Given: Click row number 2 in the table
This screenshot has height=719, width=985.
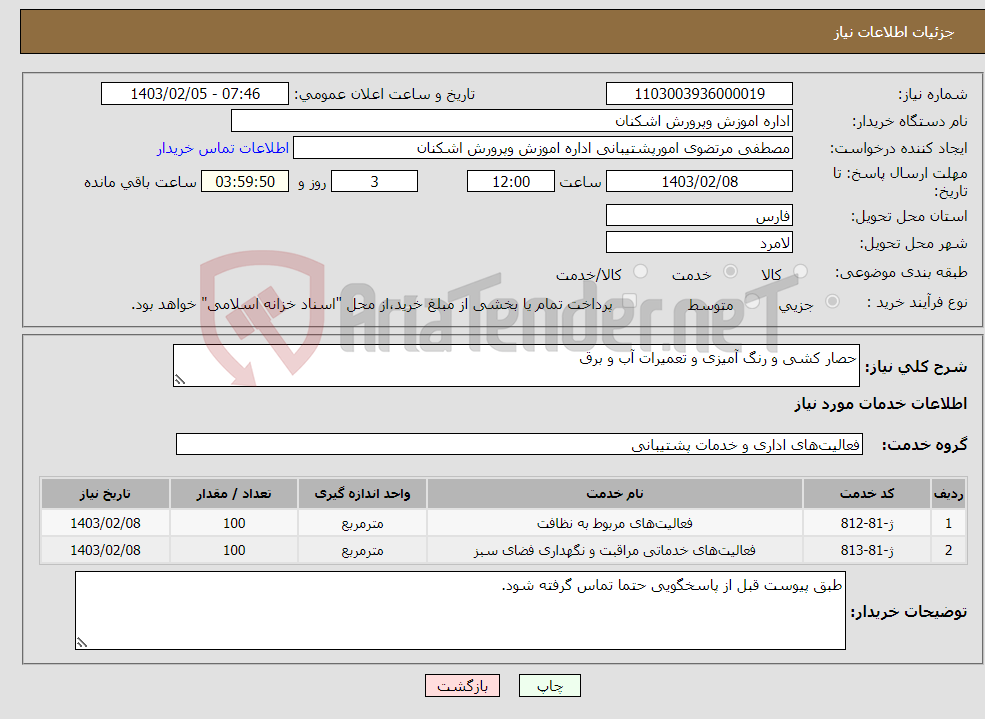Looking at the screenshot, I should (x=948, y=550).
